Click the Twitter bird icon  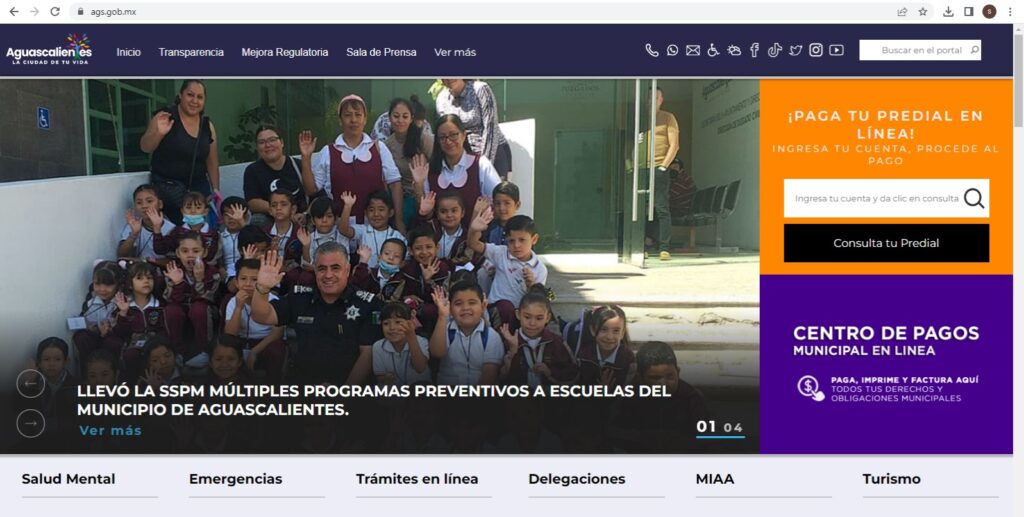click(795, 50)
